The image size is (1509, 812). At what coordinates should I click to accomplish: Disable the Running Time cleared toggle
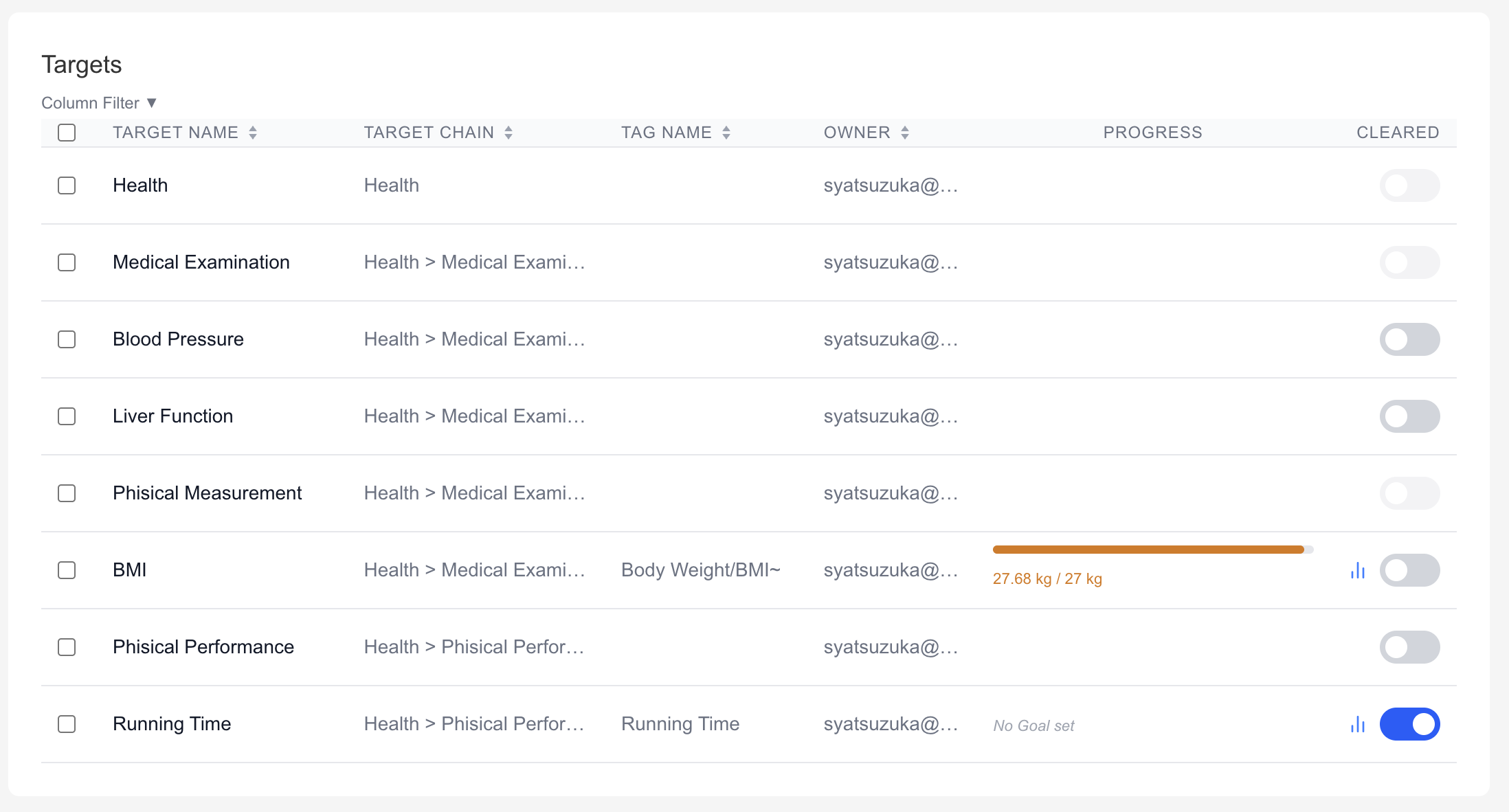tap(1409, 724)
